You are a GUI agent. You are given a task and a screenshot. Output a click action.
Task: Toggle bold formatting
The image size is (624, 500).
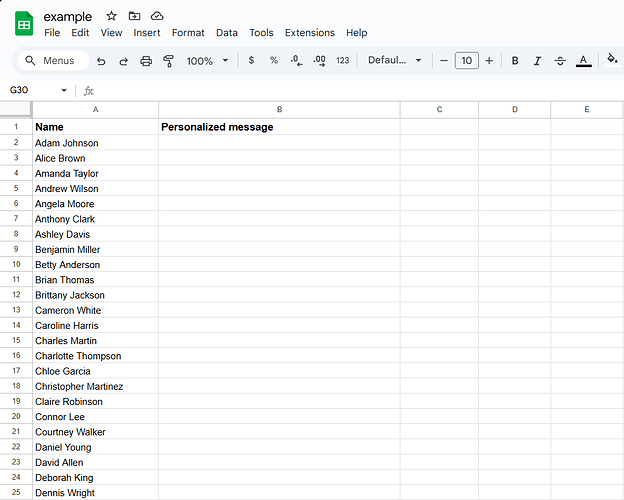(x=515, y=61)
